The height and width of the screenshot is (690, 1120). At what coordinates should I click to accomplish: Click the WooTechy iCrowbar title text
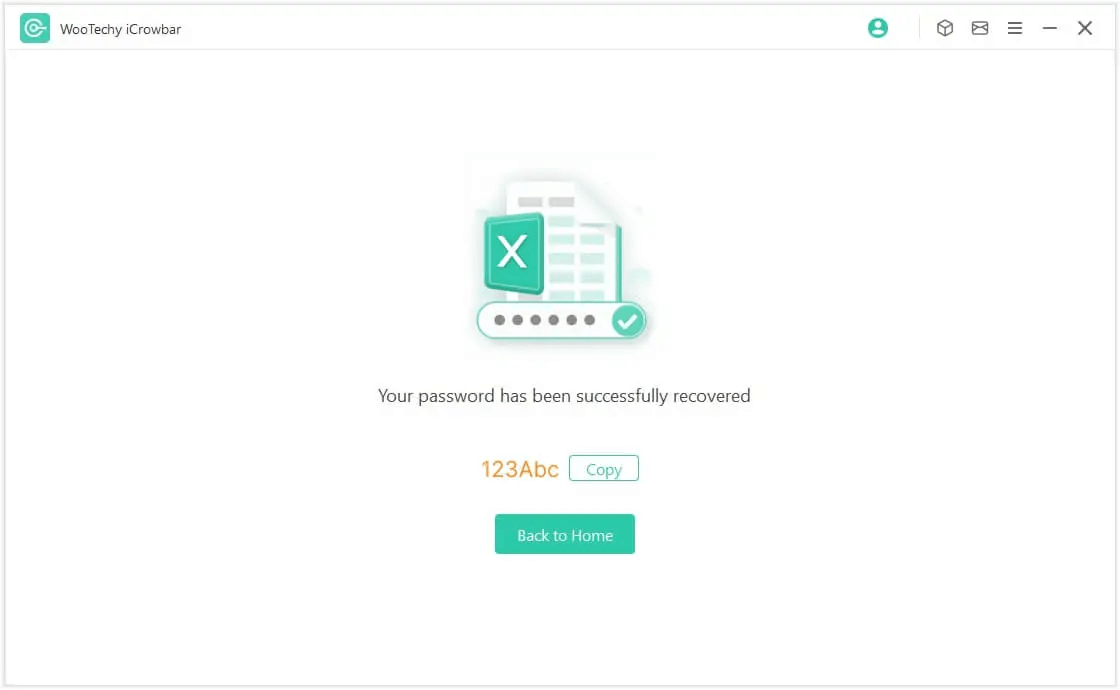pyautogui.click(x=120, y=29)
